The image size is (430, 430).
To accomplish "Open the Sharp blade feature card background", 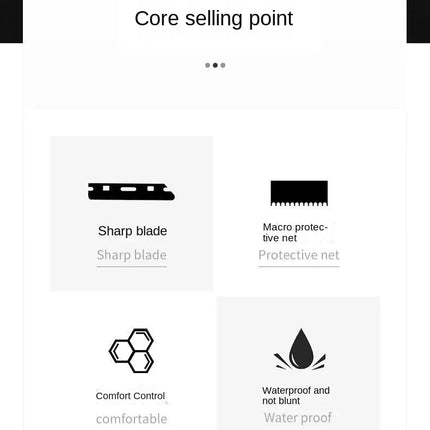I will [x=132, y=213].
